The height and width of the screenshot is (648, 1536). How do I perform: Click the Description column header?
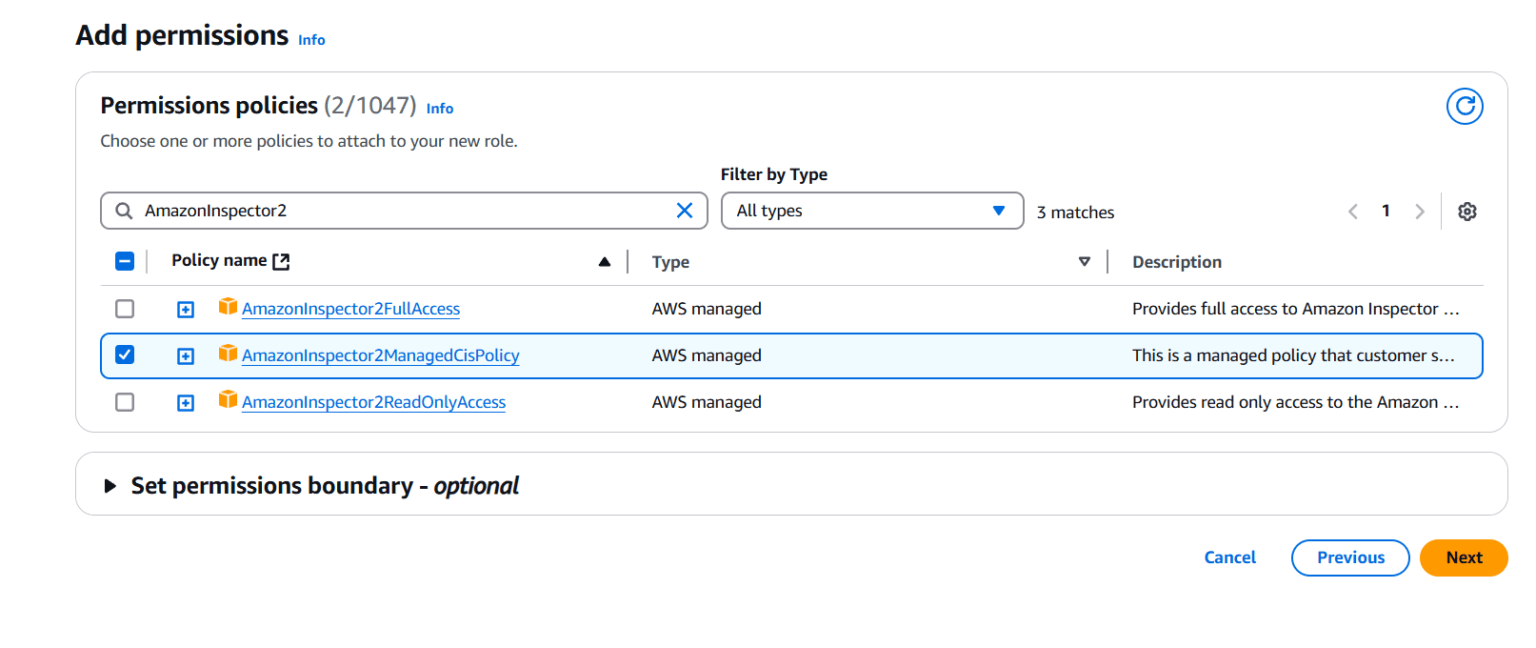[1177, 262]
